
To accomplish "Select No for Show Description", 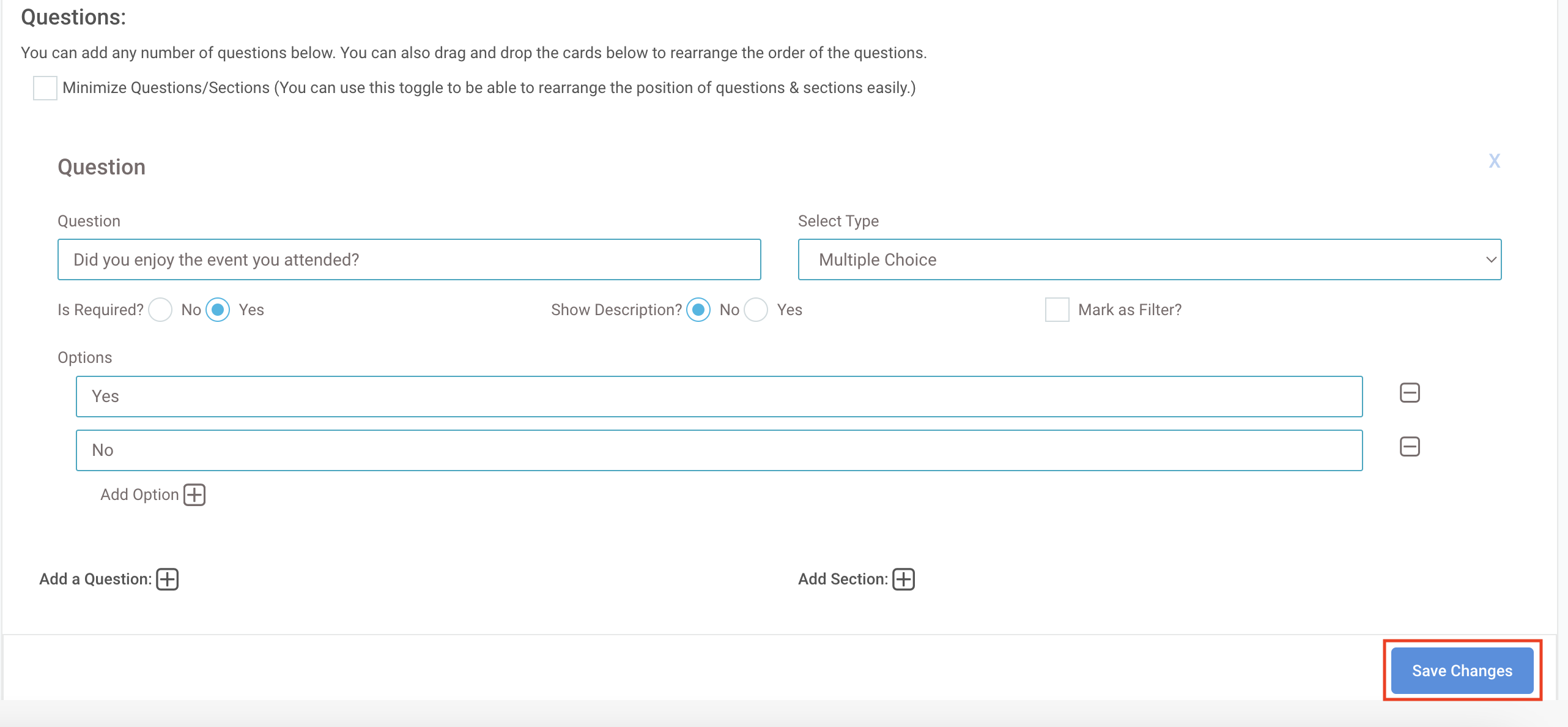I will [698, 310].
